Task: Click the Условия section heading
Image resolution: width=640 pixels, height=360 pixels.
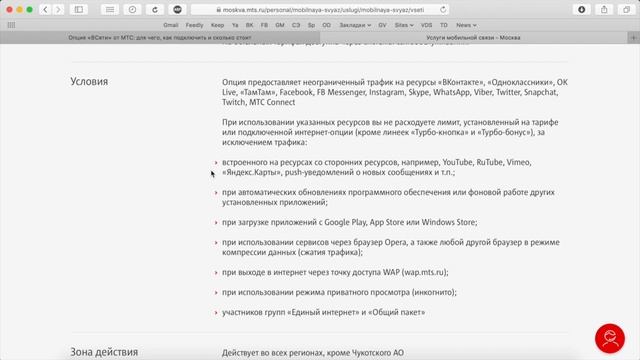Action: coord(89,82)
